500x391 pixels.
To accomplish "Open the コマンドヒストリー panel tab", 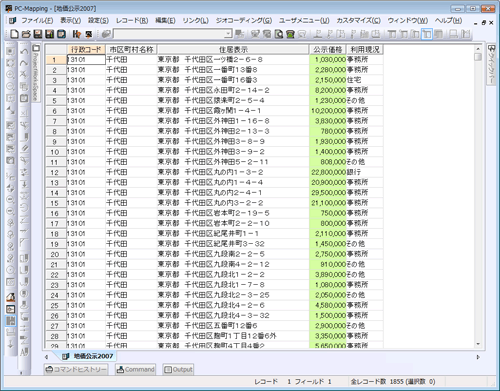I will [76, 369].
